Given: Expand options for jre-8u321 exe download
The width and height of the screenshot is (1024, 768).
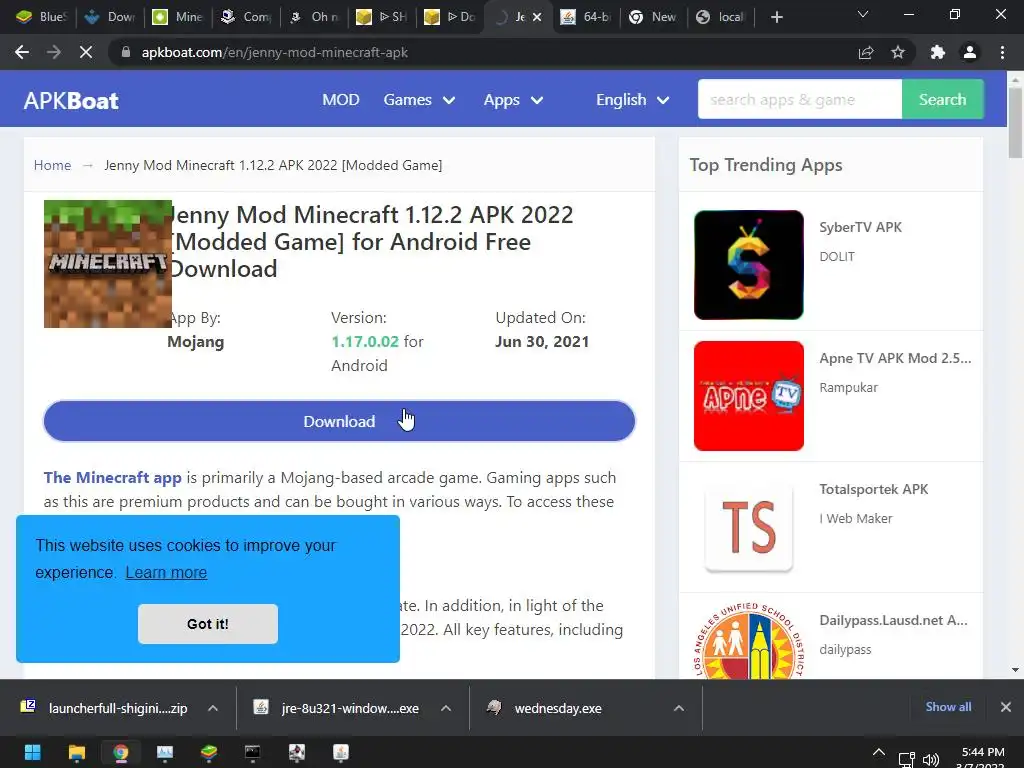Looking at the screenshot, I should pyautogui.click(x=446, y=708).
